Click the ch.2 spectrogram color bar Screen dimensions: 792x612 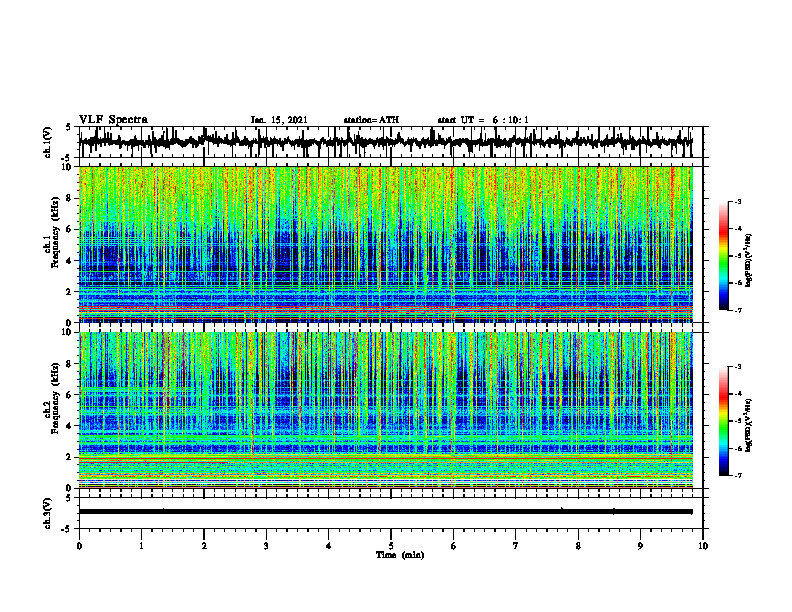pos(724,421)
